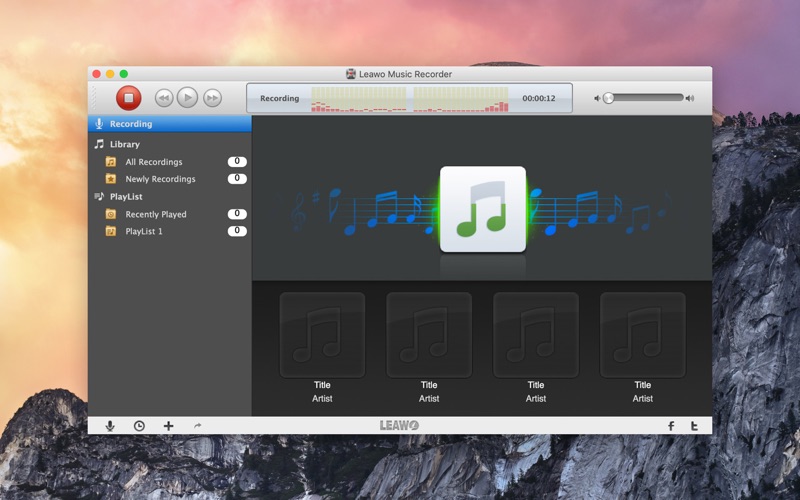The width and height of the screenshot is (800, 500).
Task: Maximize the window with green button
Action: coord(123,74)
